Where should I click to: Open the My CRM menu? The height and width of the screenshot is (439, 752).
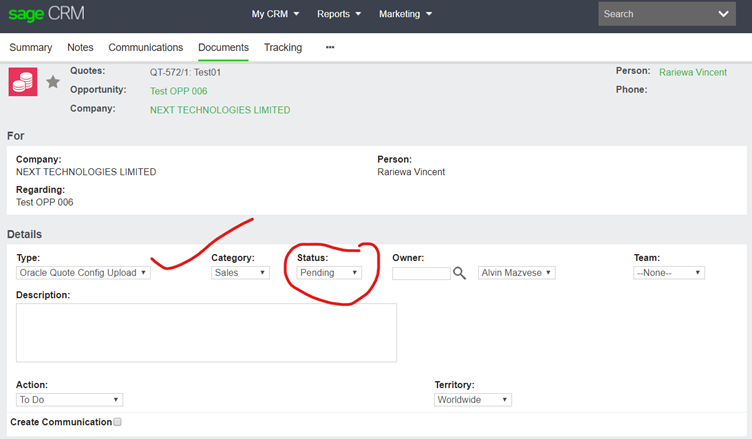[x=279, y=14]
